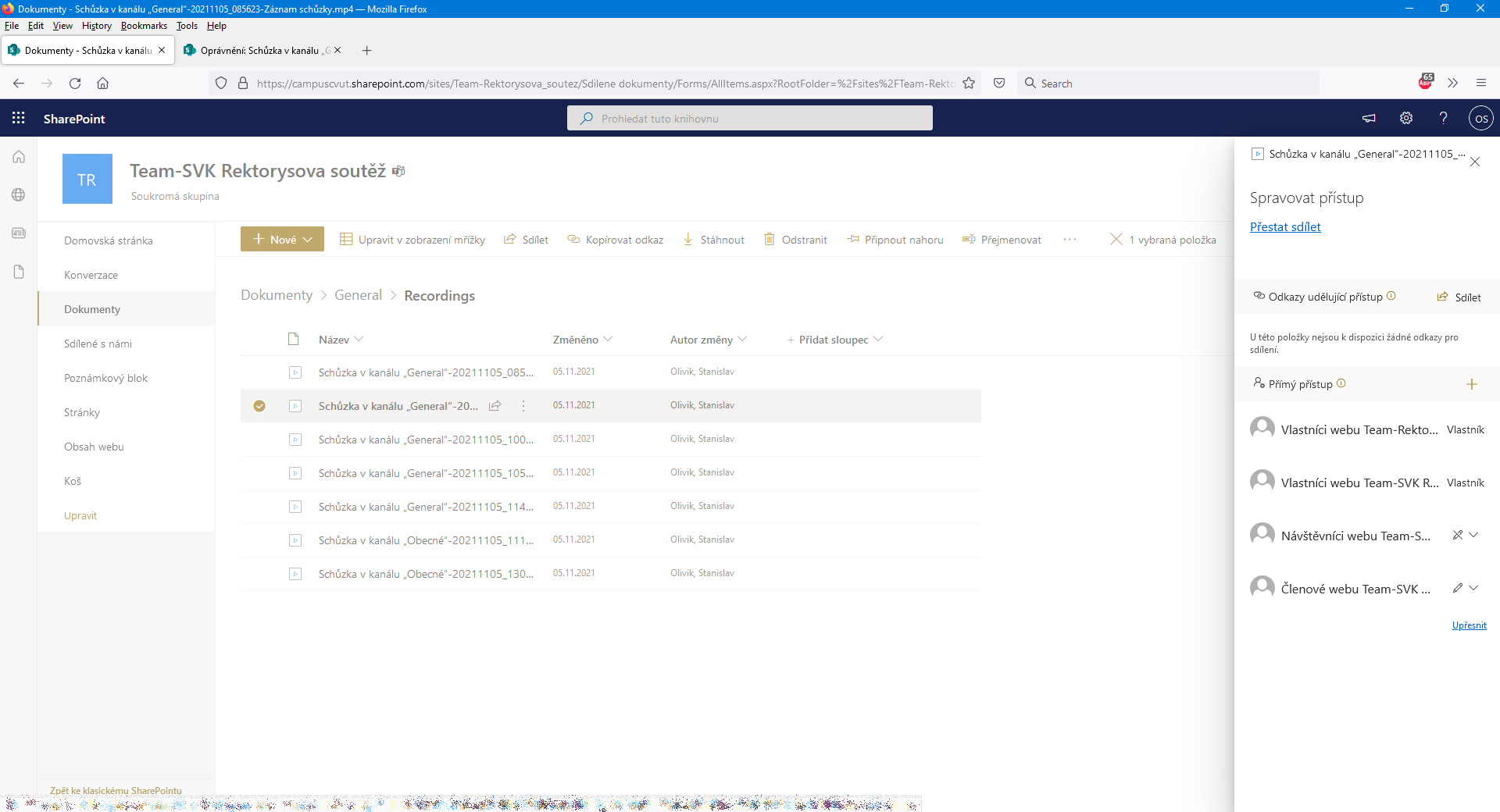
Task: Bookmark this page with the star icon
Action: tap(969, 84)
